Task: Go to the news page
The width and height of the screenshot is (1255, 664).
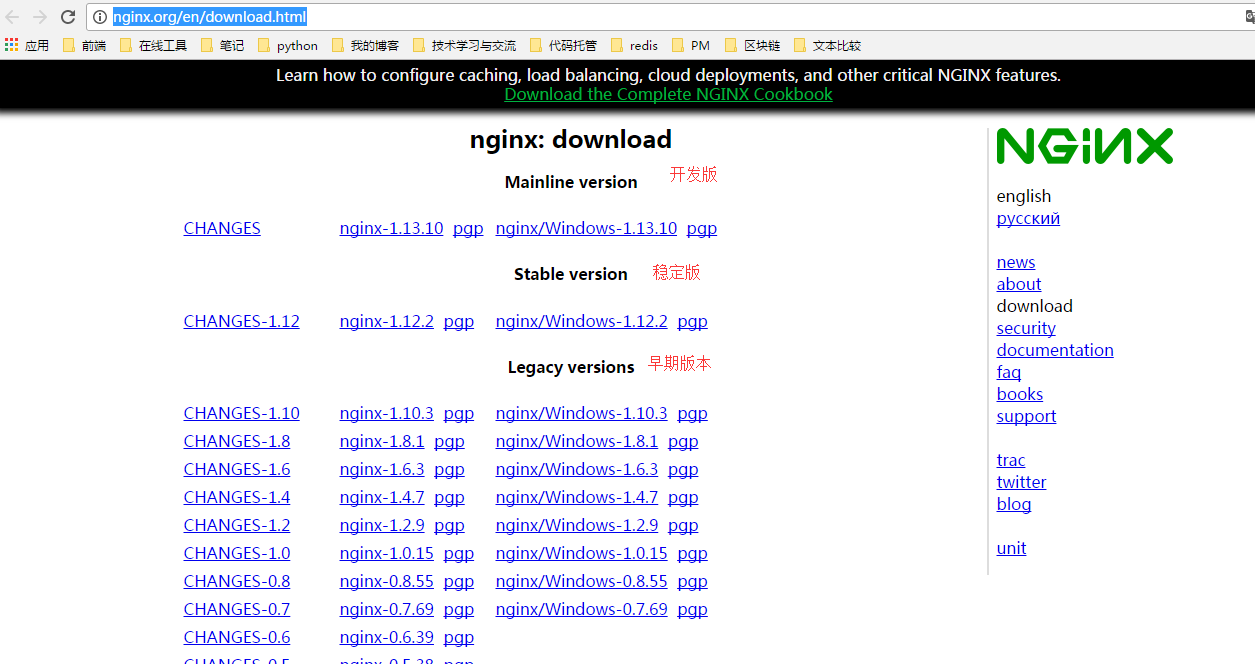Action: click(1016, 262)
